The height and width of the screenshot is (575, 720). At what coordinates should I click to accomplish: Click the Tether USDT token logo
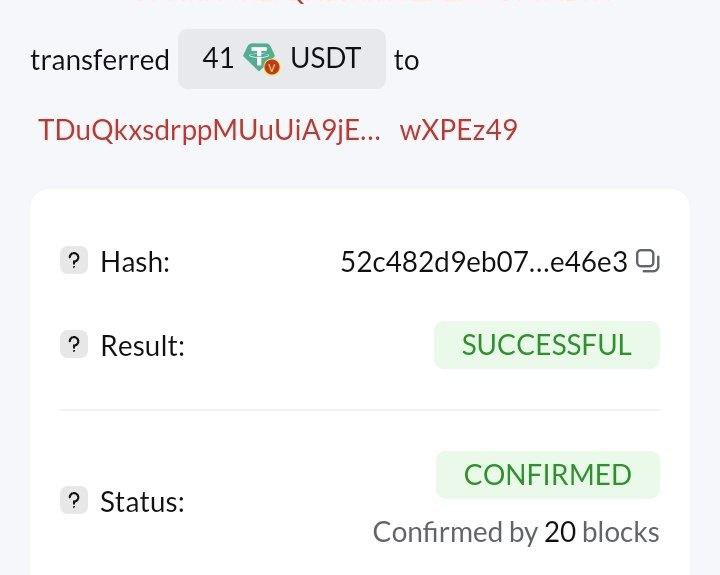(262, 60)
